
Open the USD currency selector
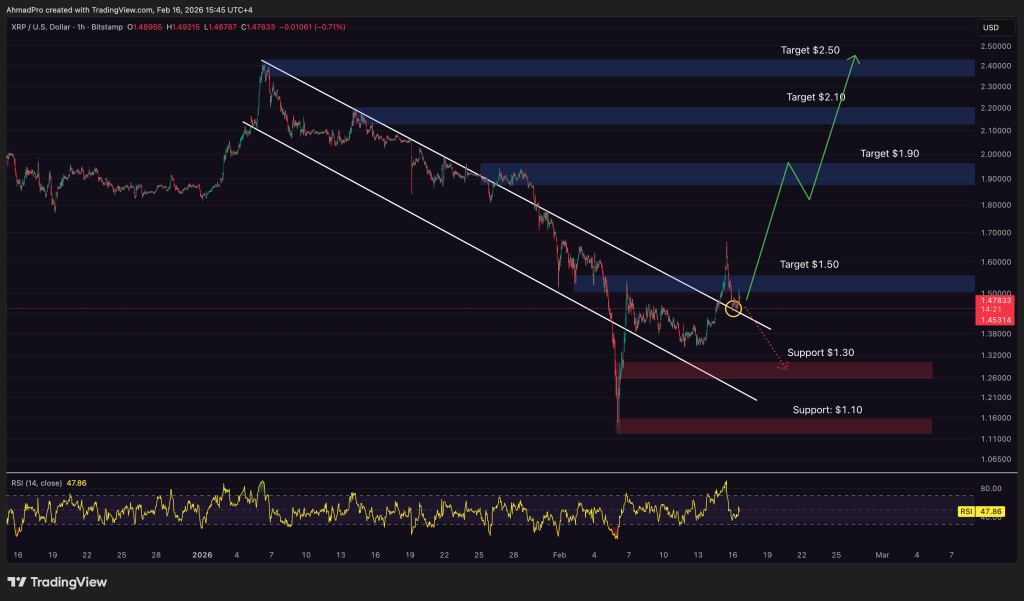(990, 28)
